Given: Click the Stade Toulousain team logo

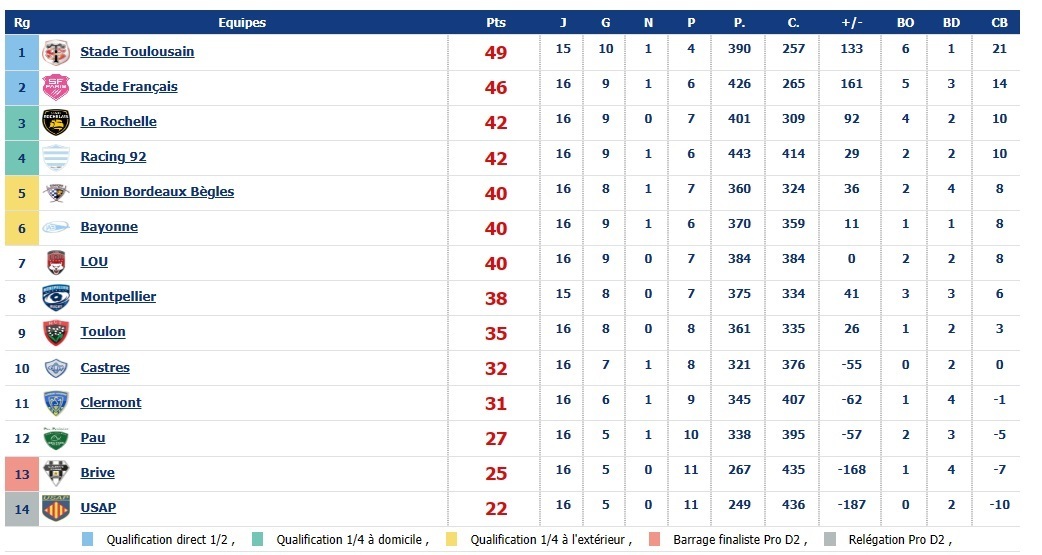Looking at the screenshot, I should tap(55, 52).
